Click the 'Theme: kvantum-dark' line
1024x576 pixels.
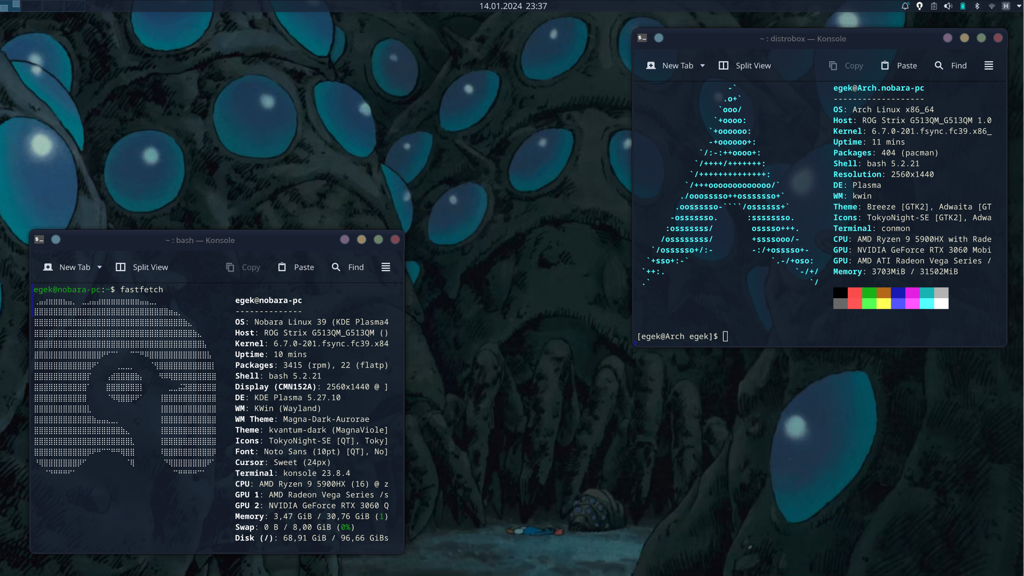312,430
